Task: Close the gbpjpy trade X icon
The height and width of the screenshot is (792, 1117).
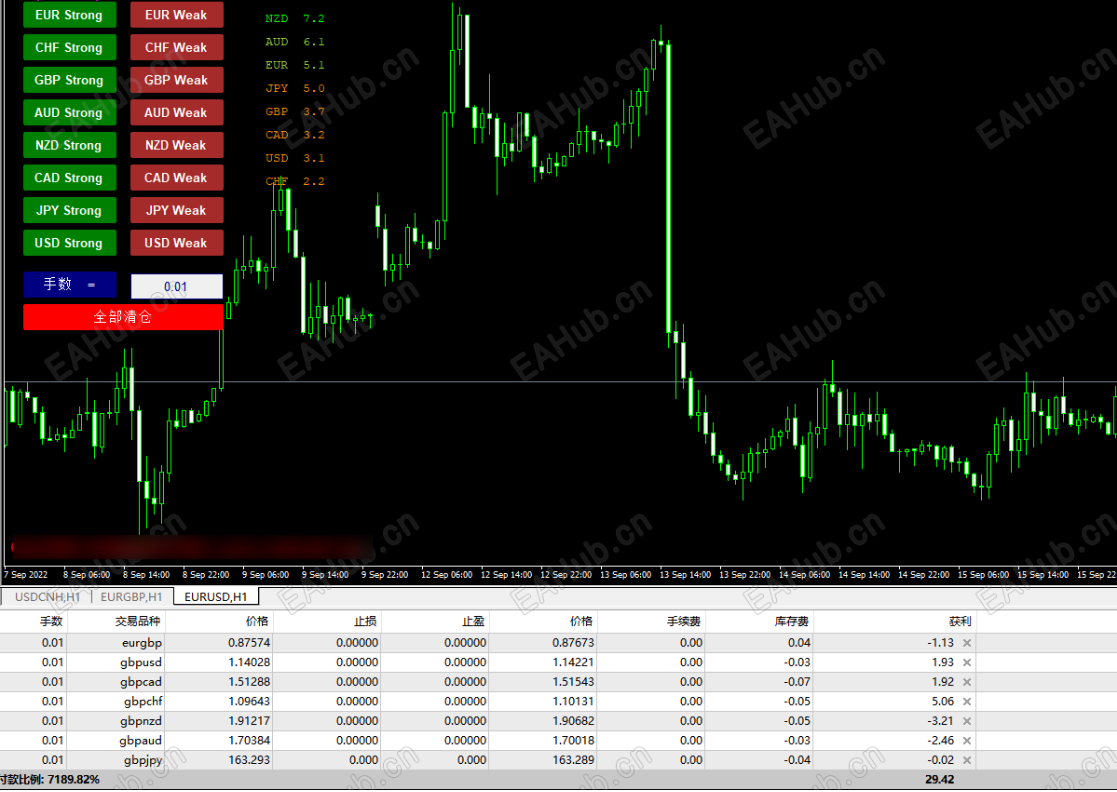Action: pyautogui.click(x=967, y=761)
